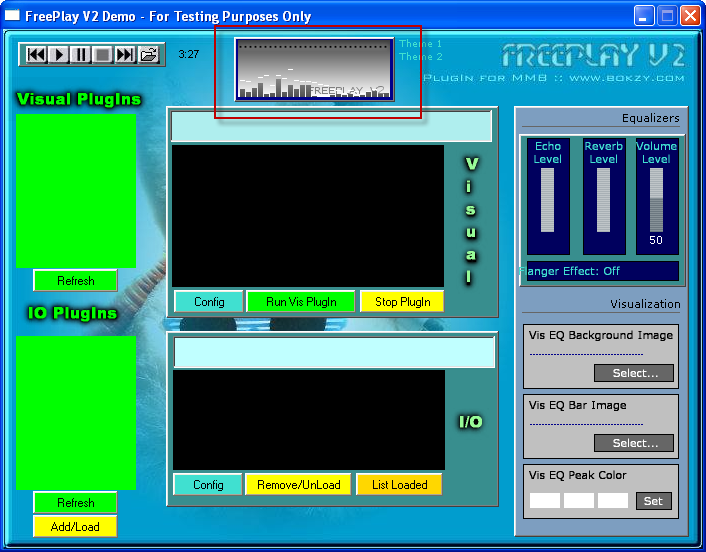The width and height of the screenshot is (706, 552).
Task: Refresh the Visual PlugIns list
Action: tap(75, 281)
